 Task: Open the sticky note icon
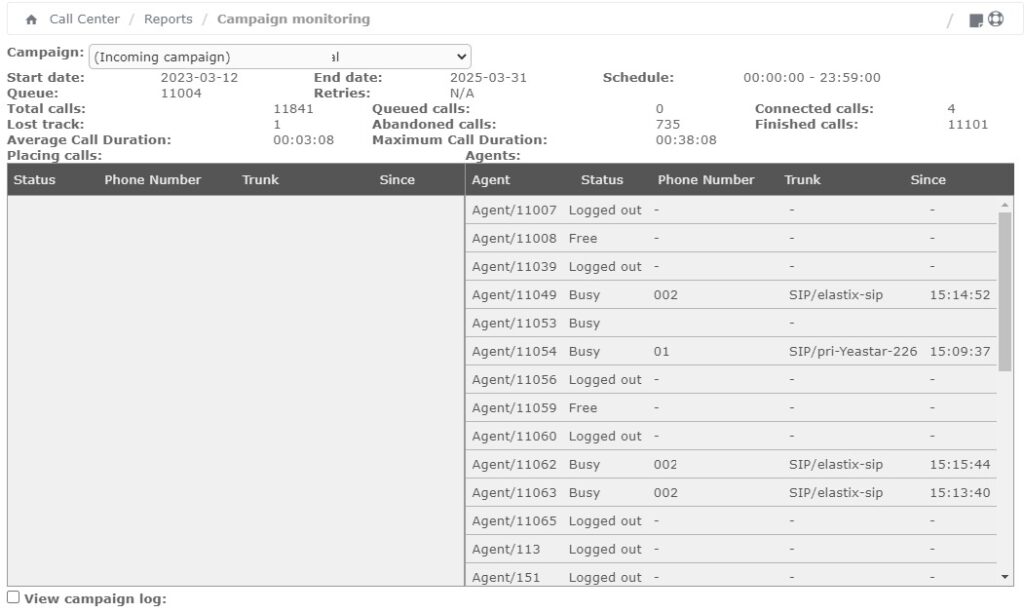(x=976, y=20)
